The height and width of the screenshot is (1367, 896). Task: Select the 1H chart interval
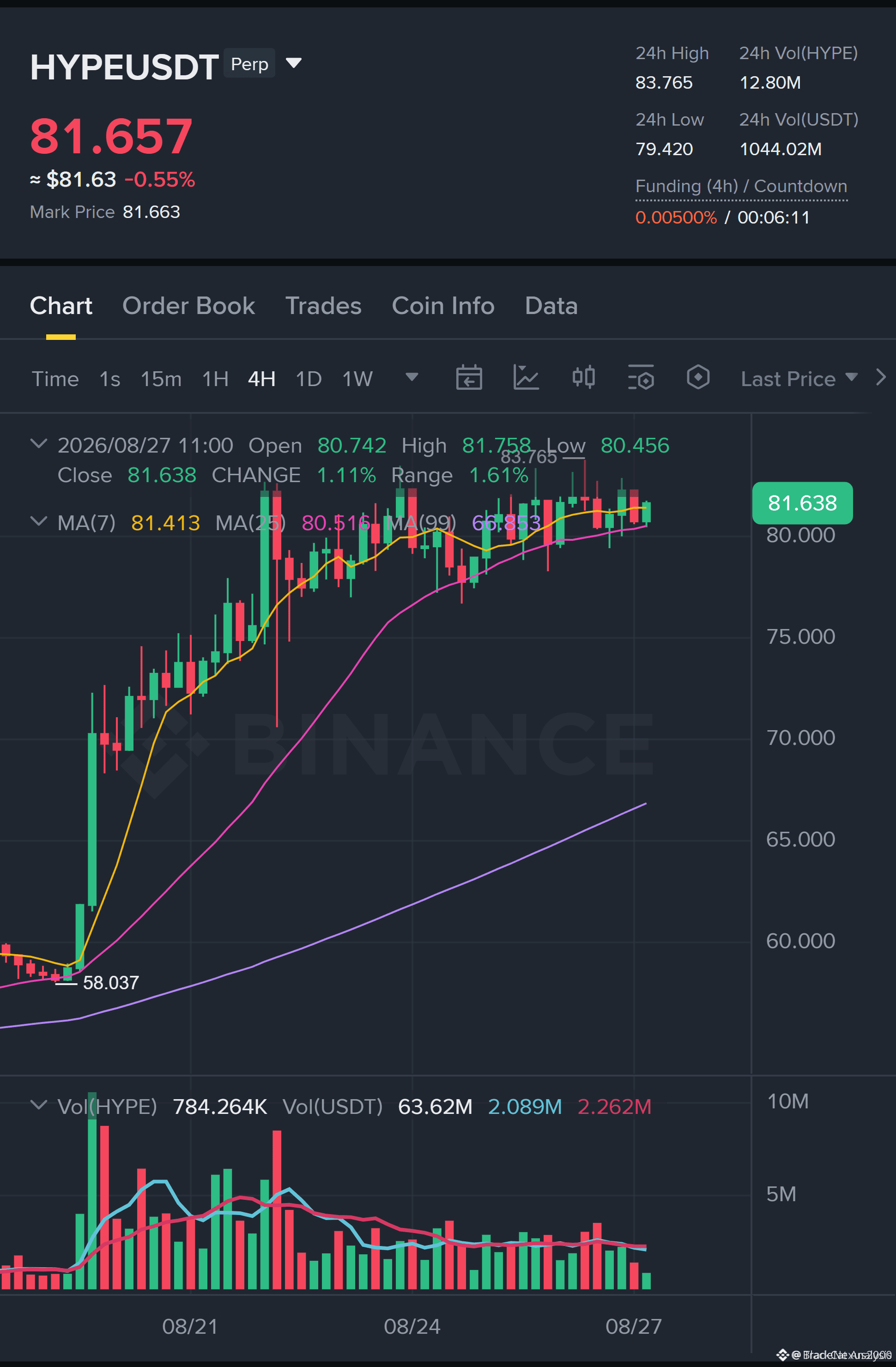click(x=215, y=379)
